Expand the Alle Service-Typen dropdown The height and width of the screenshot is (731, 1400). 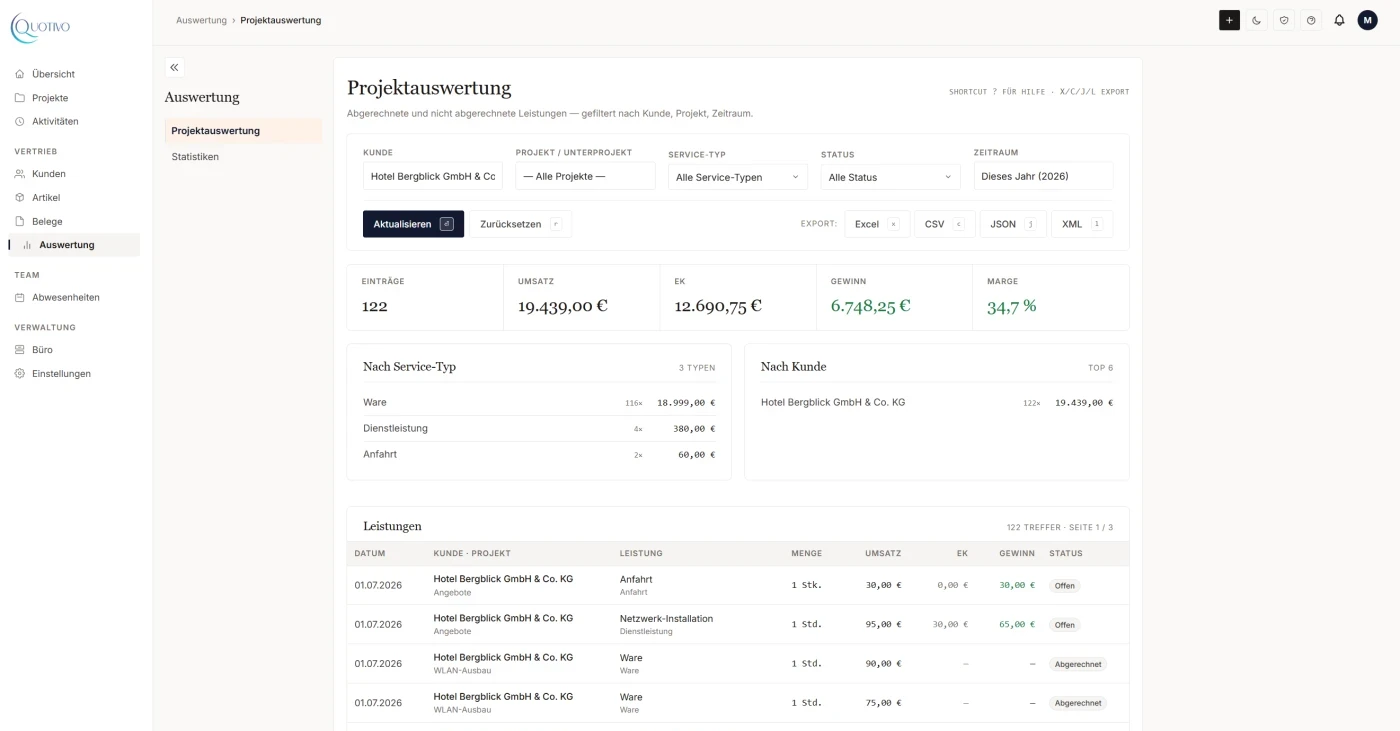coord(738,177)
